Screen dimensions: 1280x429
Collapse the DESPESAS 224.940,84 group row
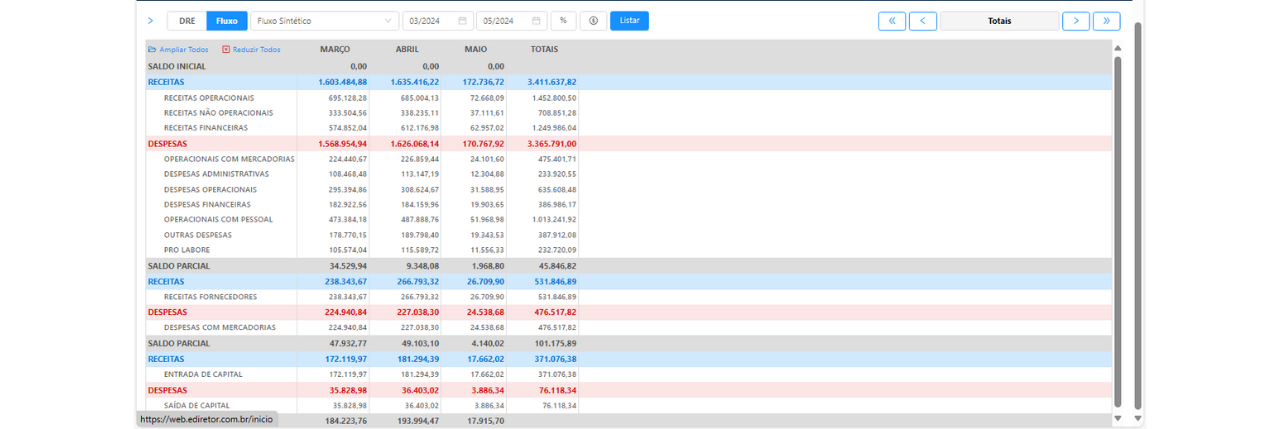pos(628,312)
